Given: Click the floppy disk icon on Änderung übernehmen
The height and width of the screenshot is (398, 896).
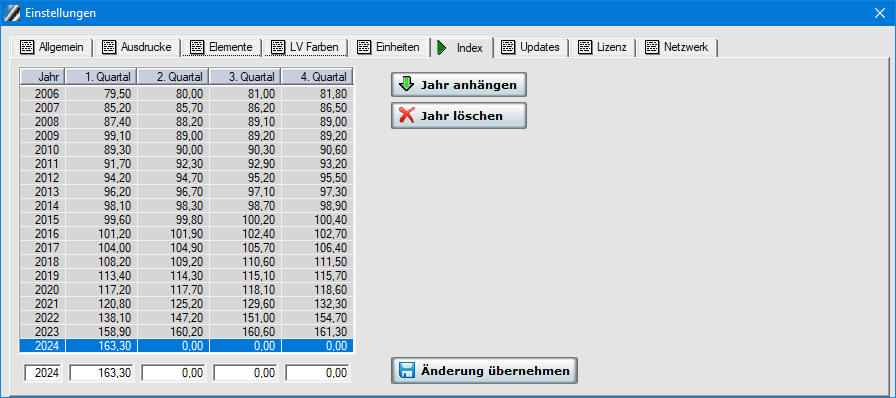Looking at the screenshot, I should click(406, 371).
